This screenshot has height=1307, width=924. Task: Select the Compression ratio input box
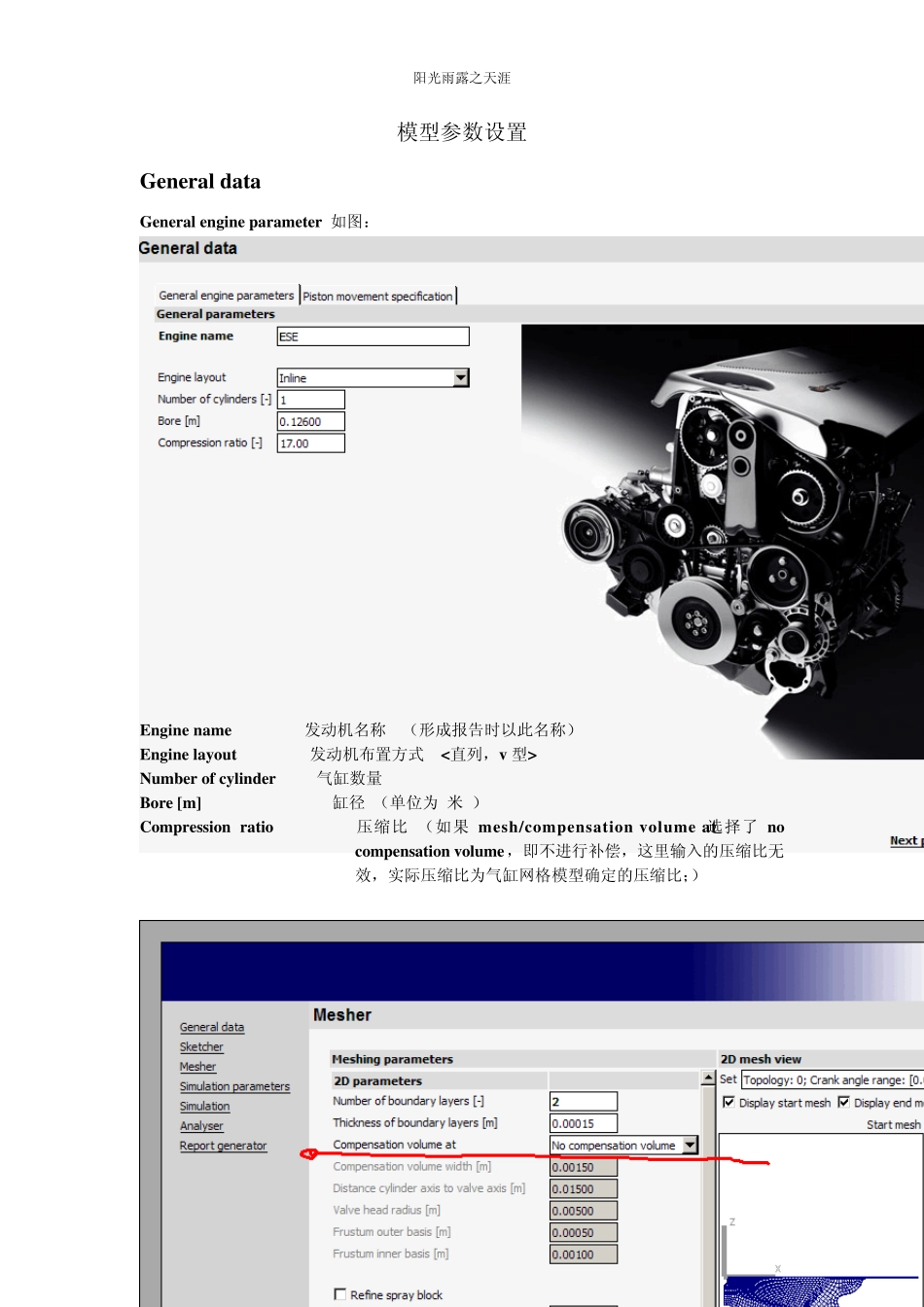pos(310,443)
